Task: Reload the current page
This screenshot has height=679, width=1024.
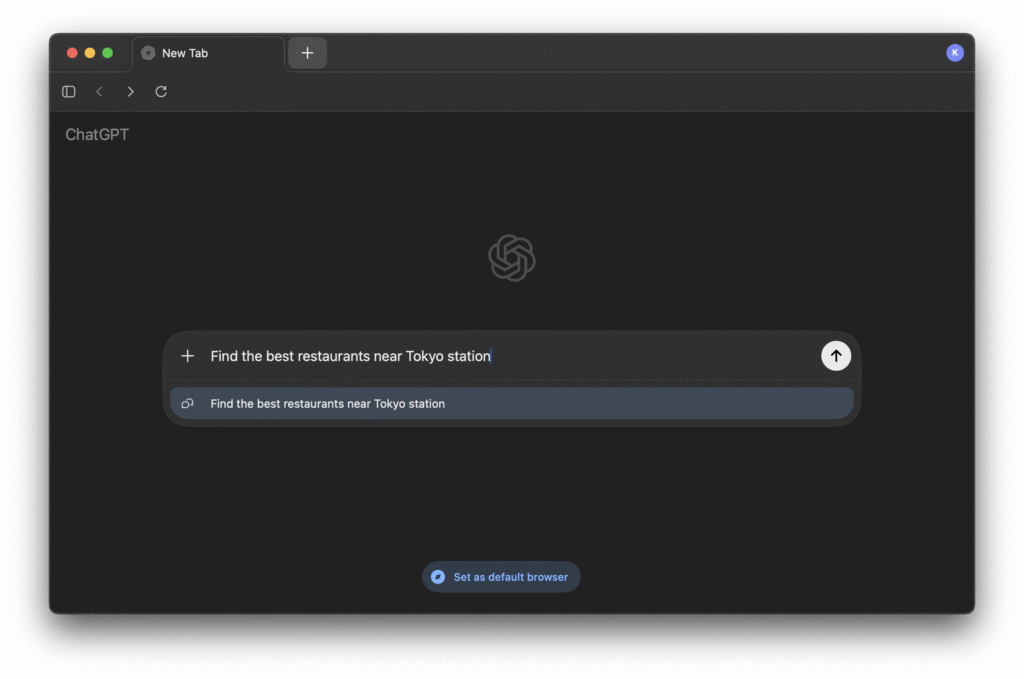Action: tap(161, 92)
